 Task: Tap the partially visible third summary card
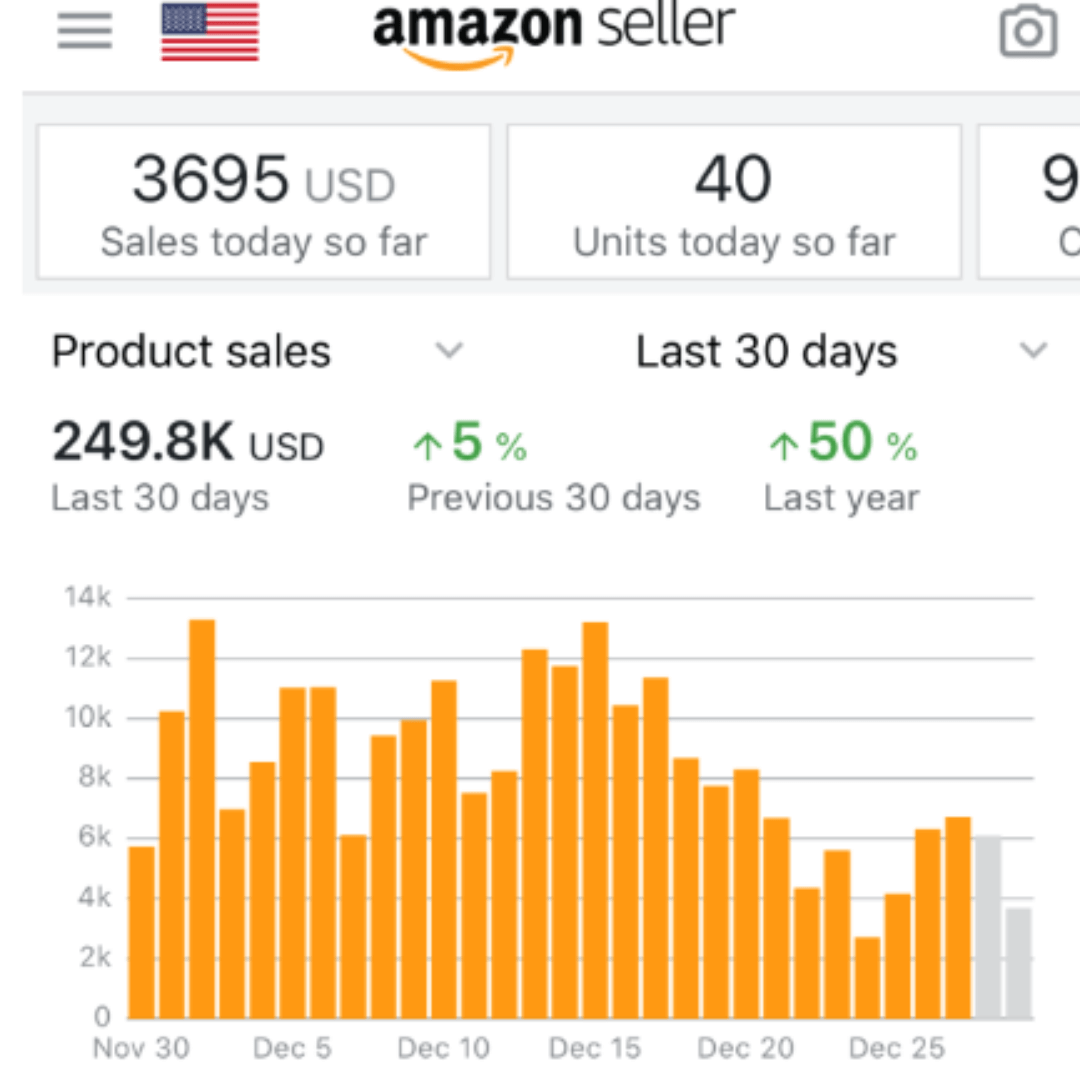1030,202
